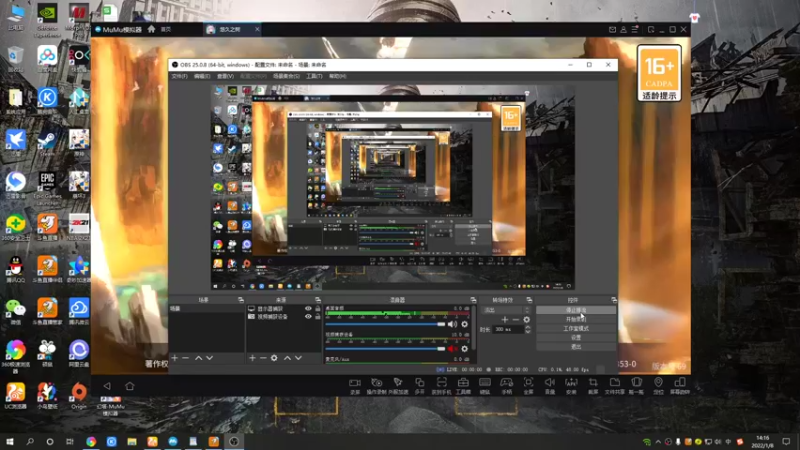Adjust 视频捕获设备 volume slider
Viewport: 800px width, 450px height.
click(x=385, y=349)
